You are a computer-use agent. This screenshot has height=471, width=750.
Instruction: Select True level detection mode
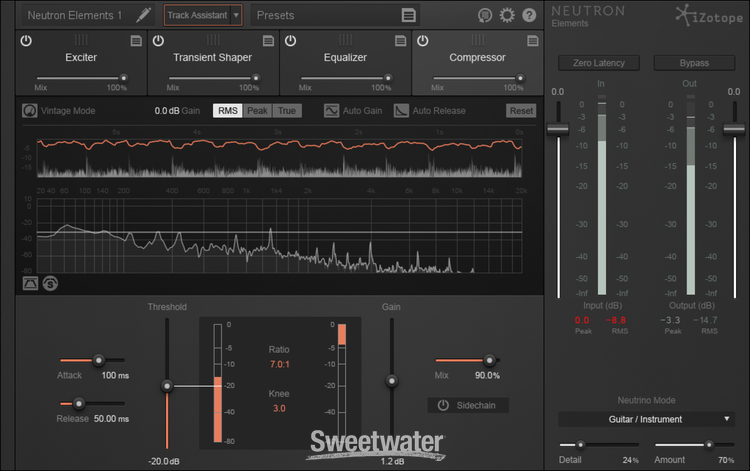(x=287, y=111)
